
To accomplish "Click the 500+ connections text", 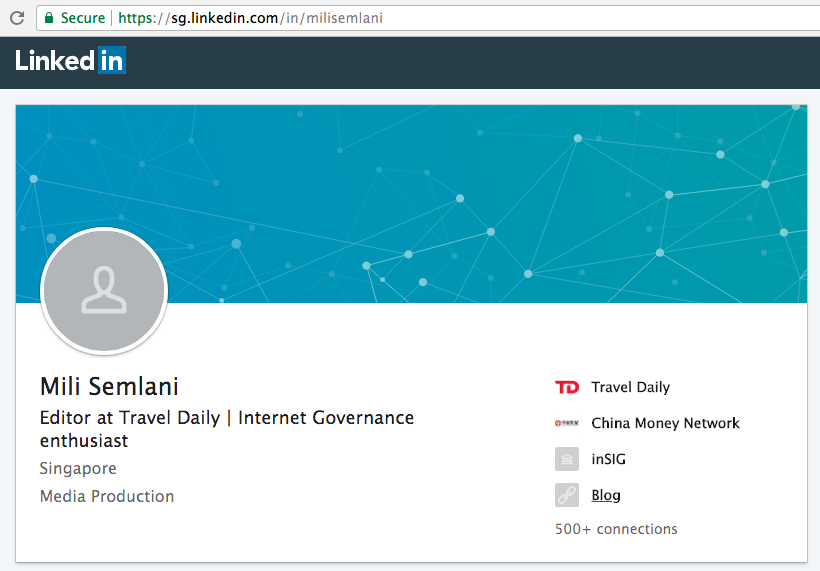I will [x=616, y=529].
